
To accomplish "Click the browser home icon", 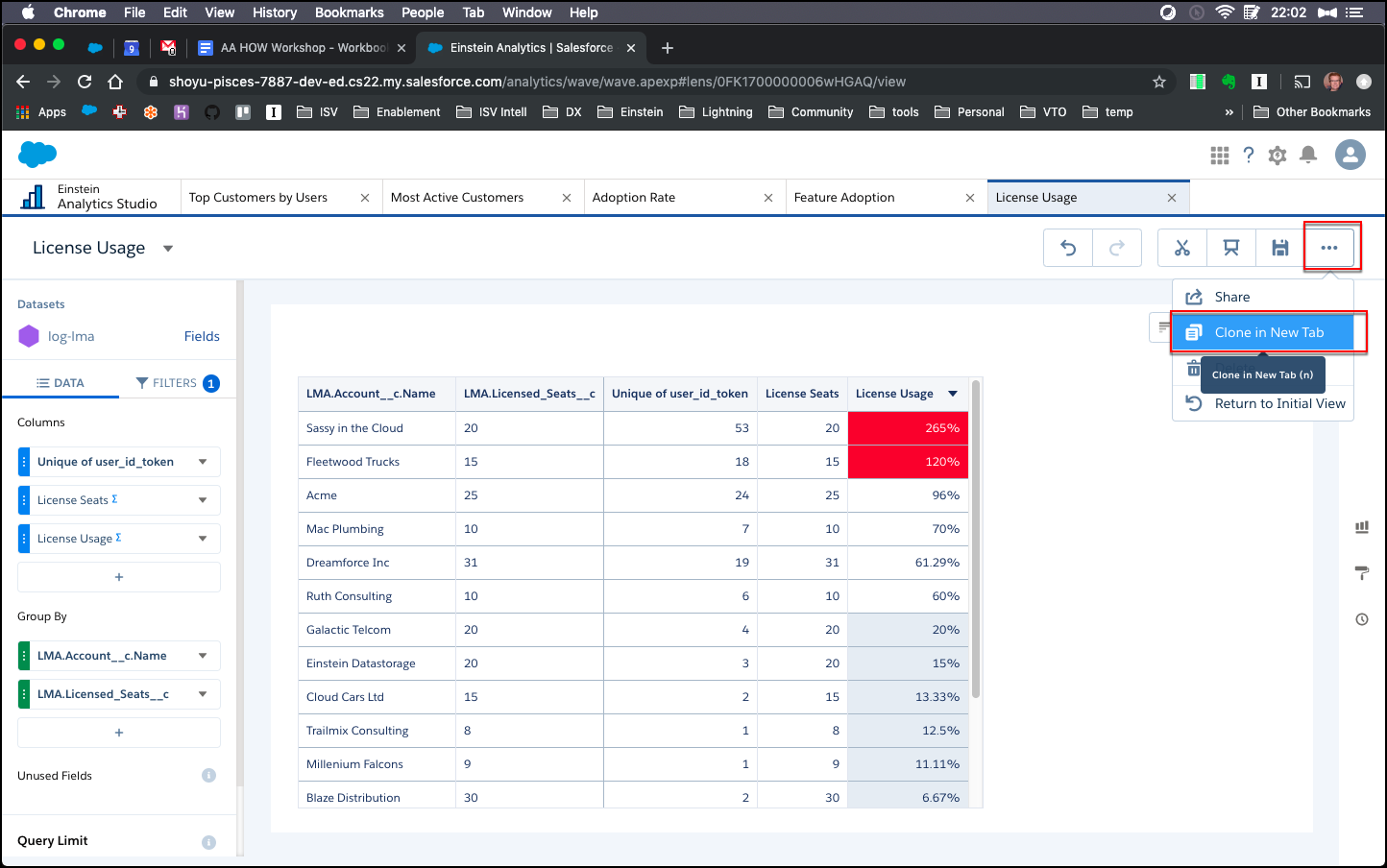I will (115, 82).
